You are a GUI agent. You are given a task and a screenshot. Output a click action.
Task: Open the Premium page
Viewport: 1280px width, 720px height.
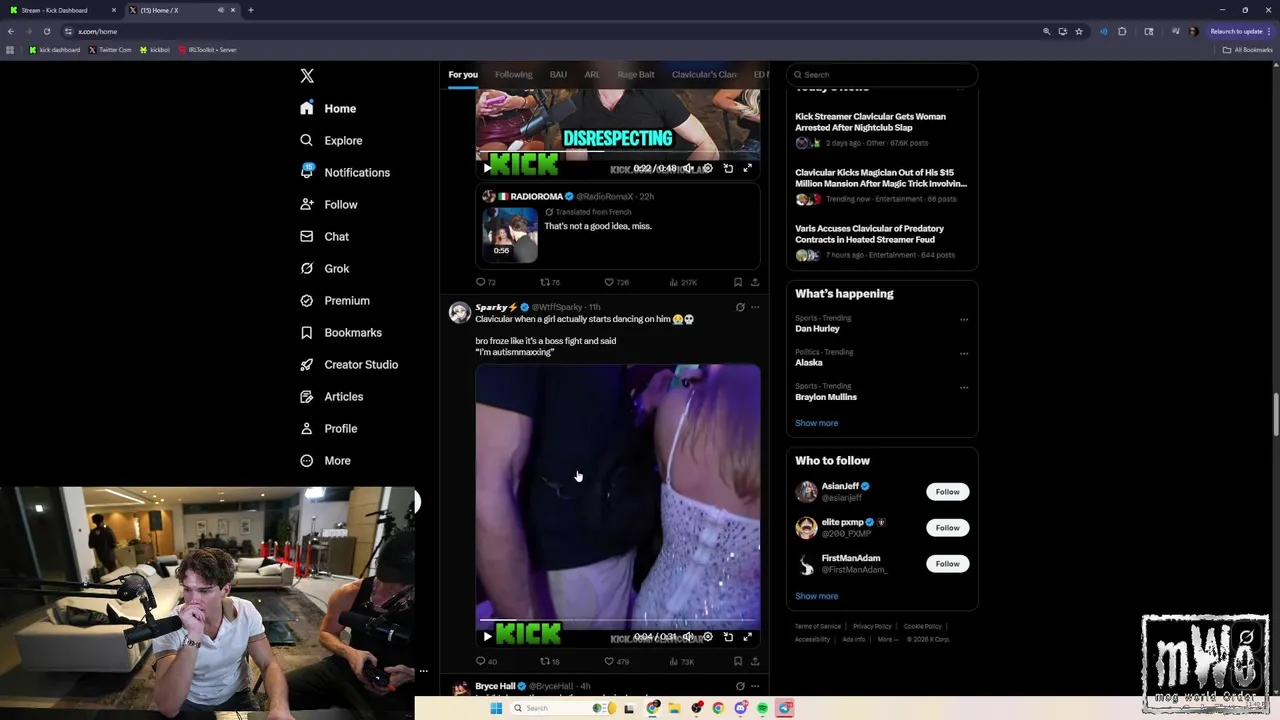click(x=335, y=300)
